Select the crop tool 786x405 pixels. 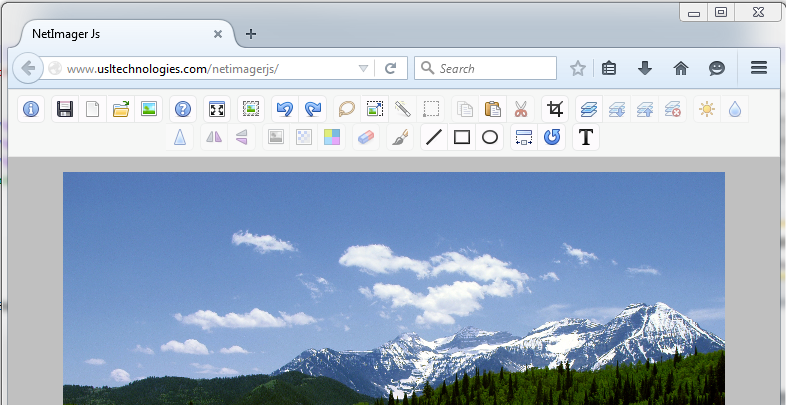[555, 109]
